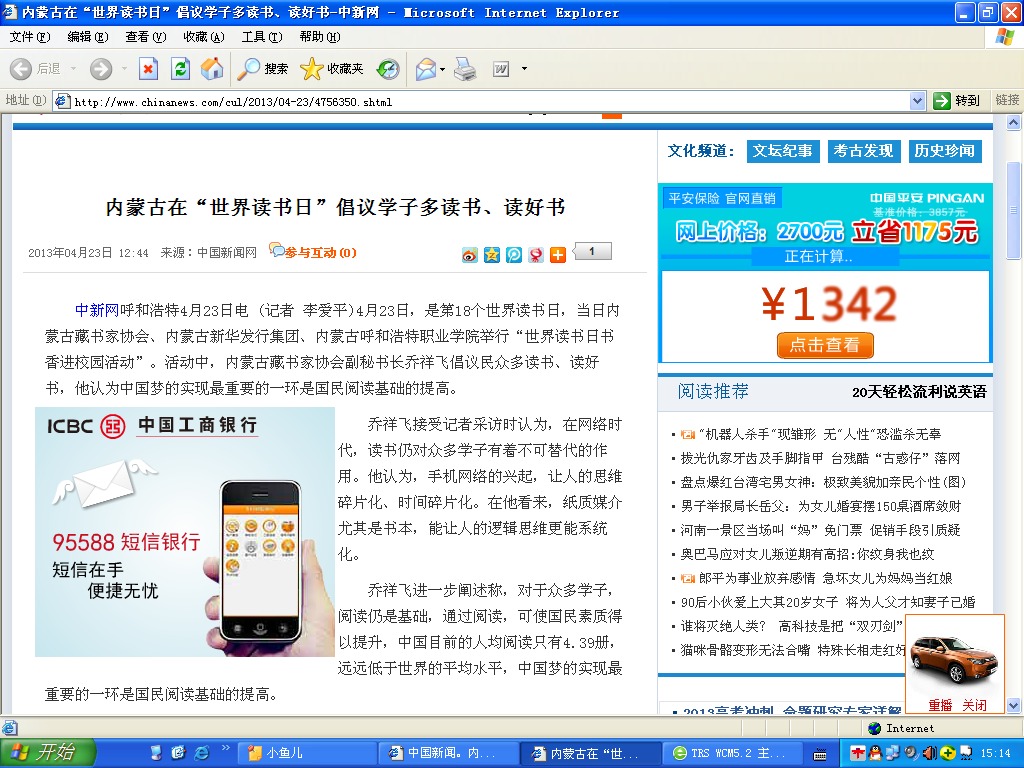Viewport: 1024px width, 768px height.
Task: Share article to QQ Zone star icon
Action: pyautogui.click(x=492, y=255)
